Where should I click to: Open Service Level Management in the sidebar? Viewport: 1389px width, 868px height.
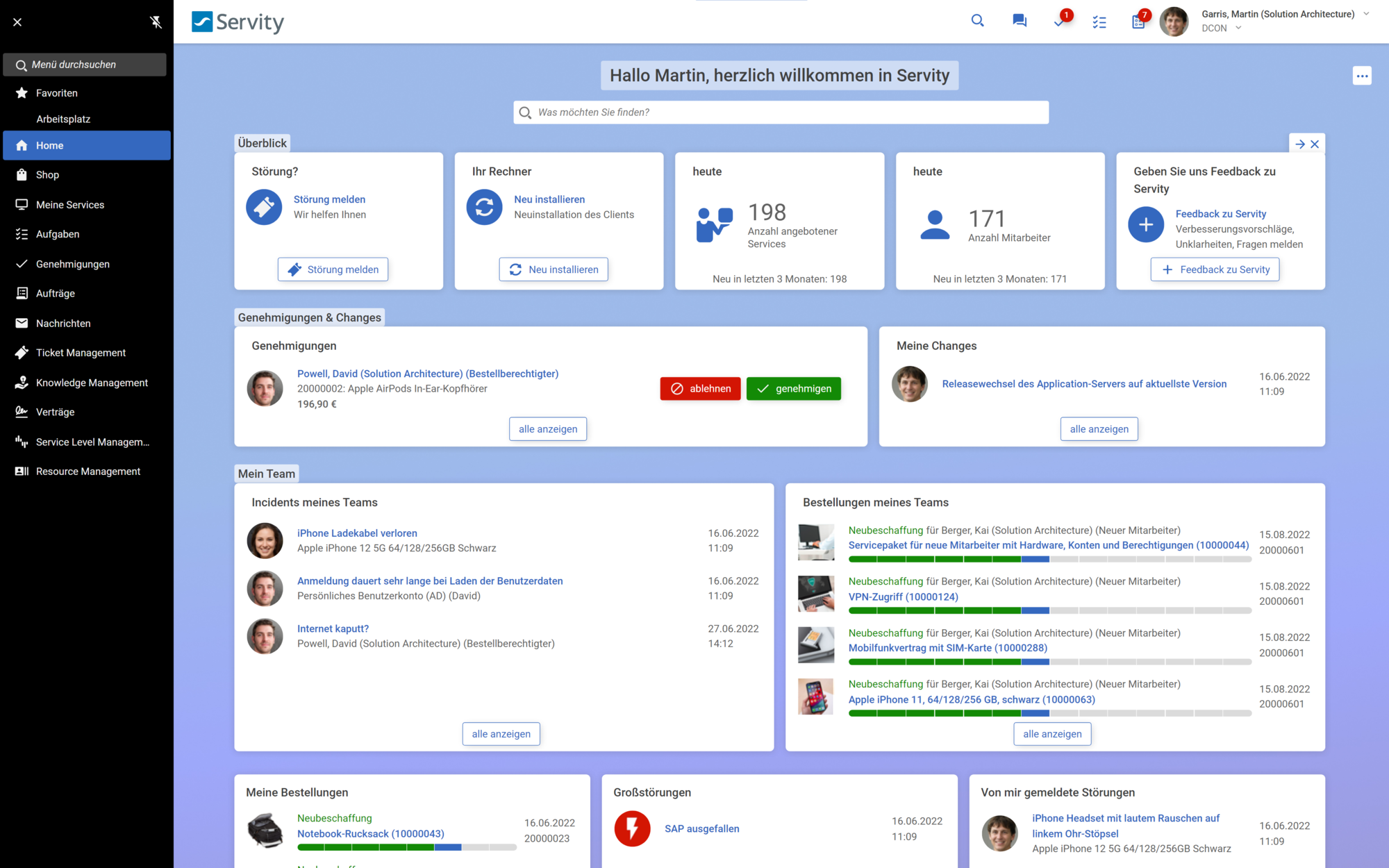[x=93, y=442]
